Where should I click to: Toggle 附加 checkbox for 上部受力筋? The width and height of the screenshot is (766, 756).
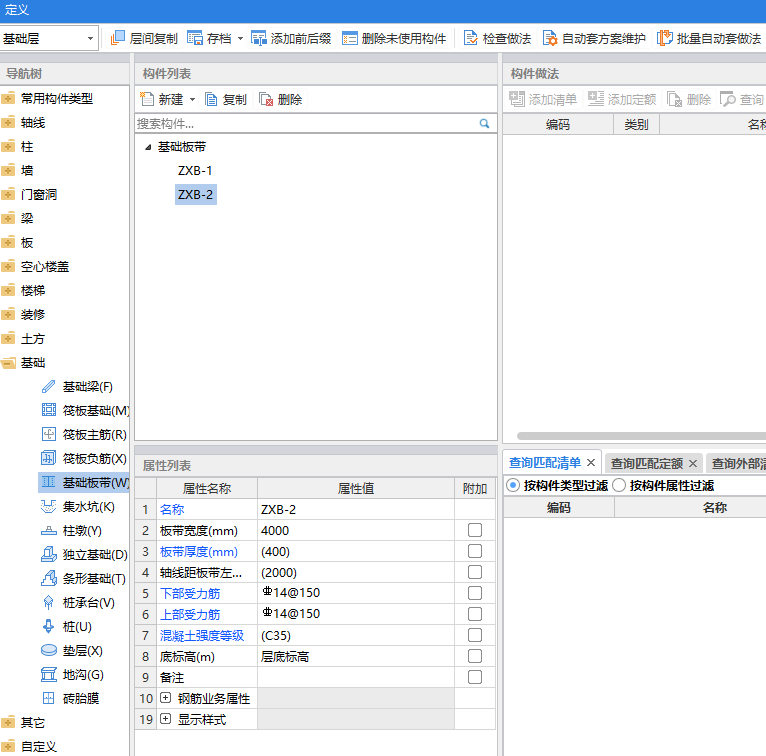coord(475,614)
